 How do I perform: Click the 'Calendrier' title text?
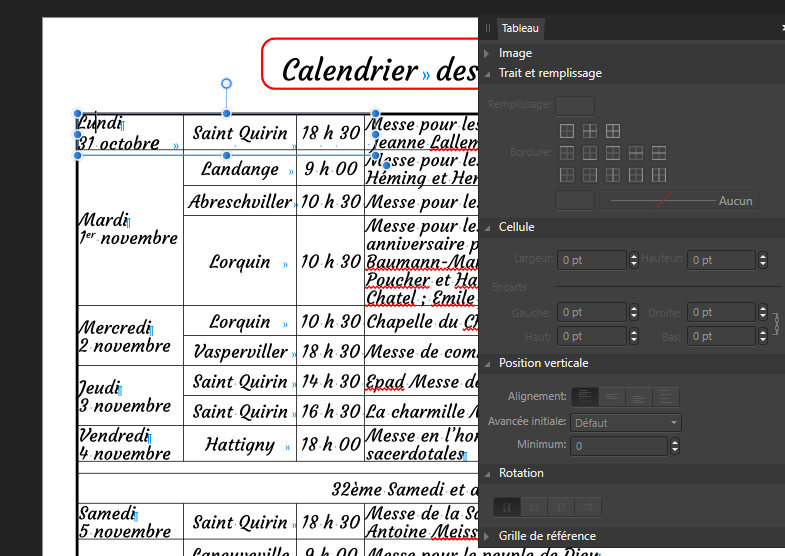pyautogui.click(x=349, y=70)
